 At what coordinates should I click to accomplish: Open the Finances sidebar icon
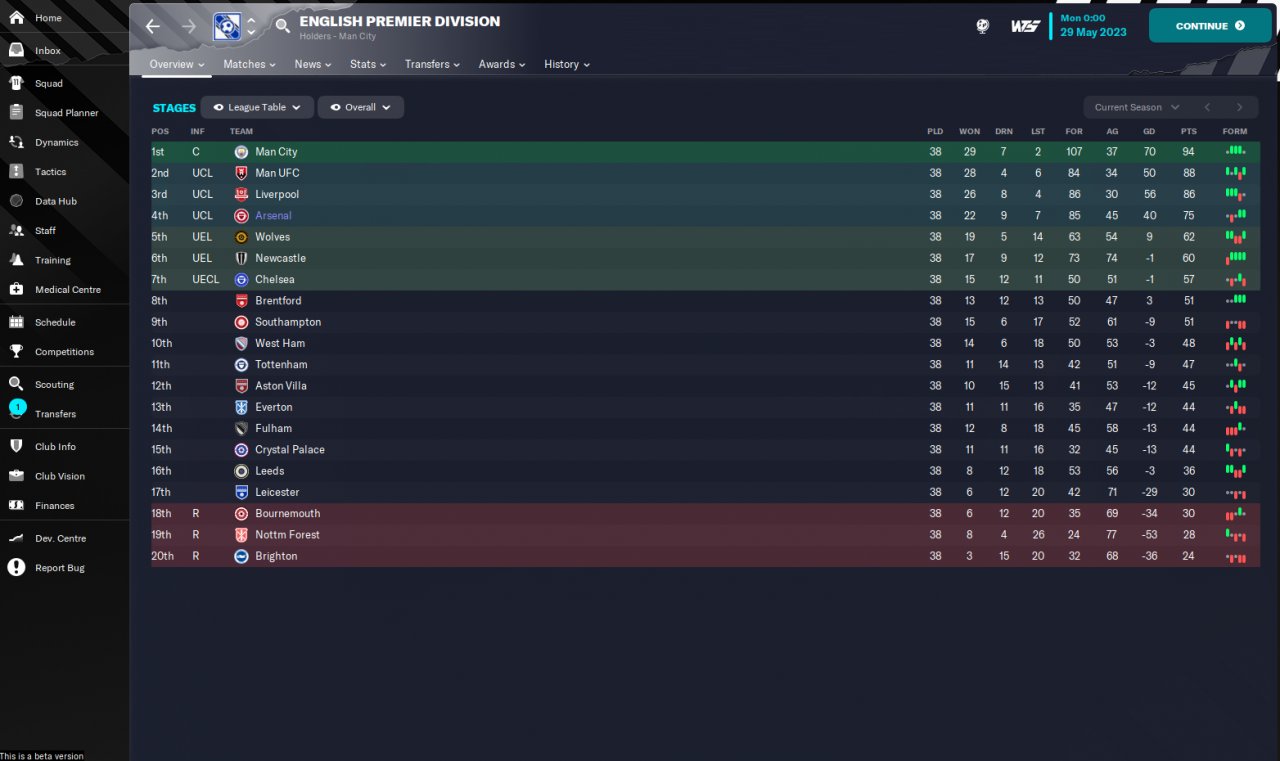16,506
